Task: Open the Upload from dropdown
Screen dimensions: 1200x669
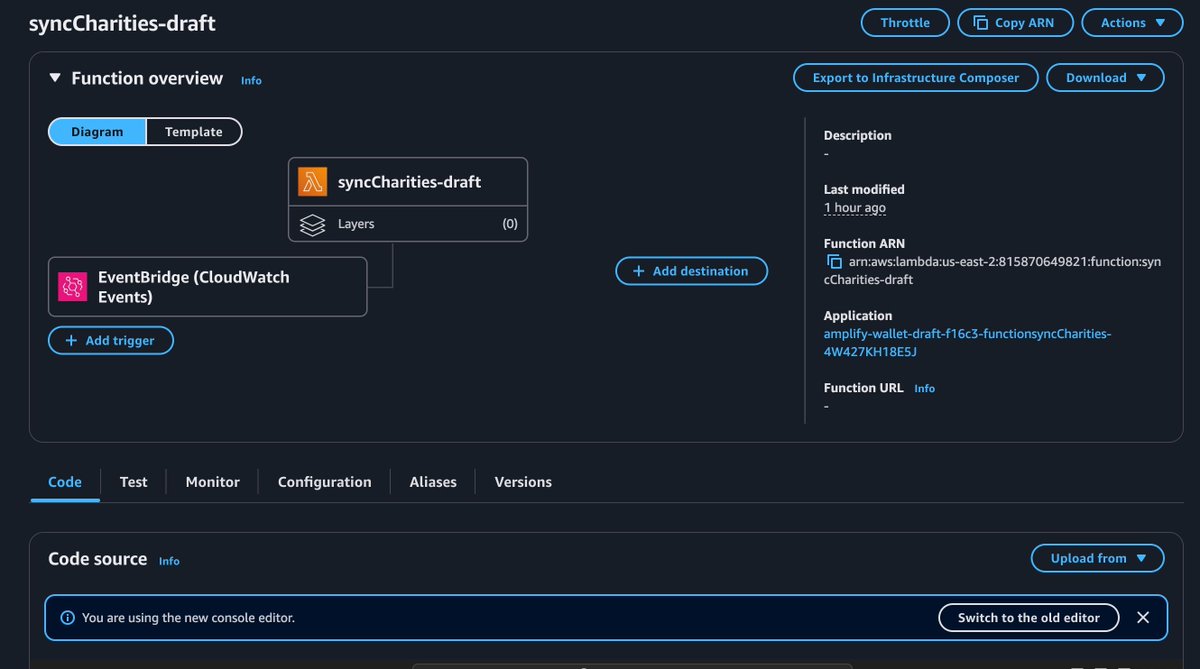Action: pos(1097,559)
